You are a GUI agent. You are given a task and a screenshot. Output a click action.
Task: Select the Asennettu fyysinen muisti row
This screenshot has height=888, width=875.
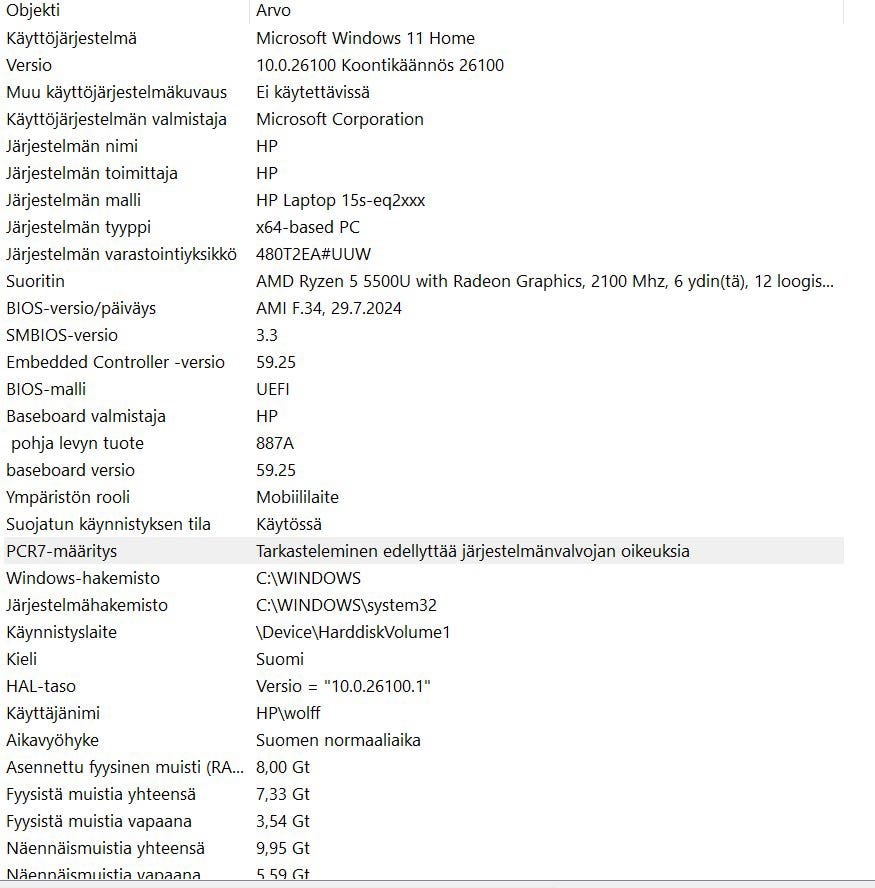424,767
